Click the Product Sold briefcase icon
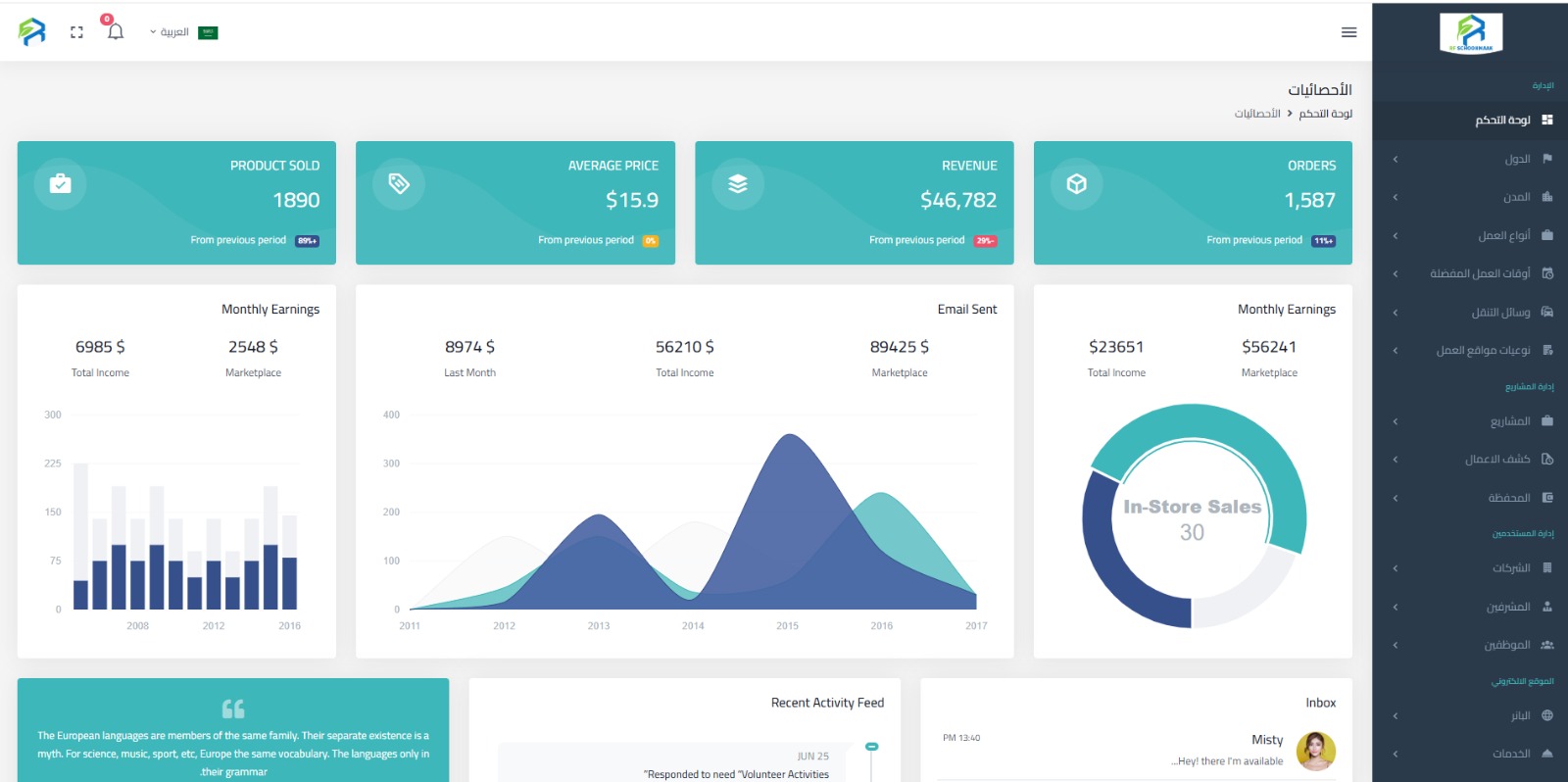Screen dimensions: 1568x782 61,184
